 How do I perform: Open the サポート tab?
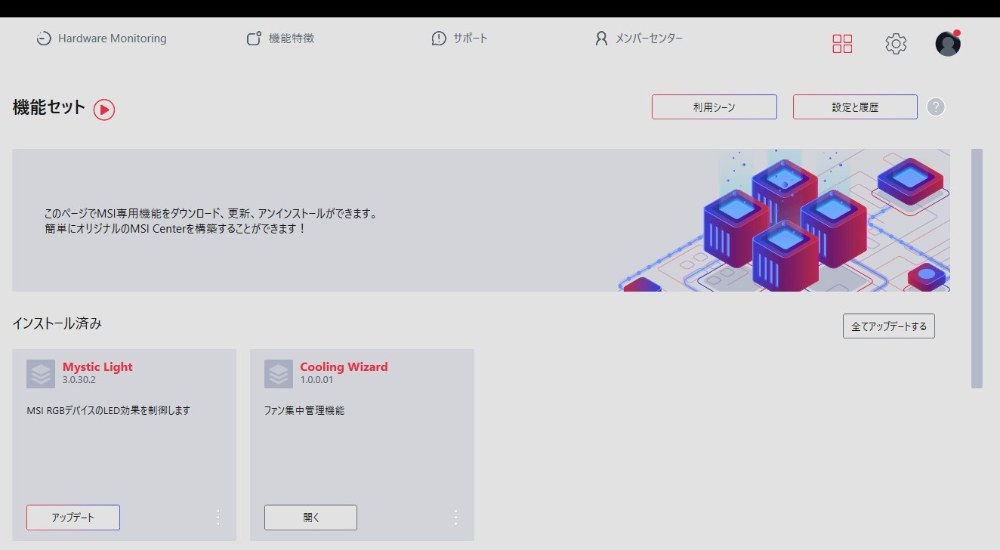tap(459, 38)
